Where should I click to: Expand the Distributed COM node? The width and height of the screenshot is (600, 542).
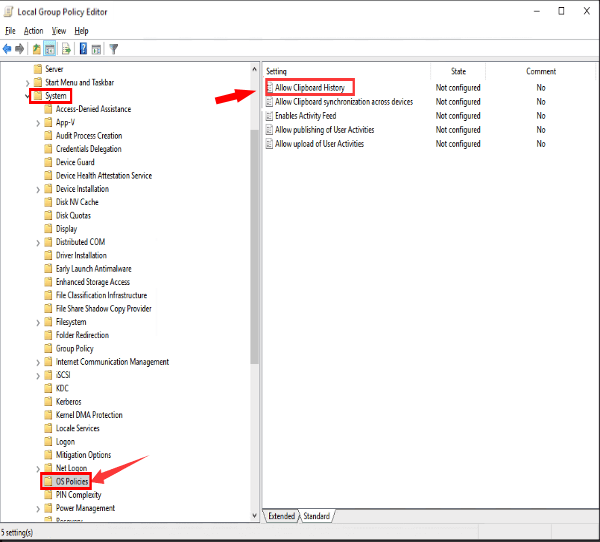[x=38, y=243]
